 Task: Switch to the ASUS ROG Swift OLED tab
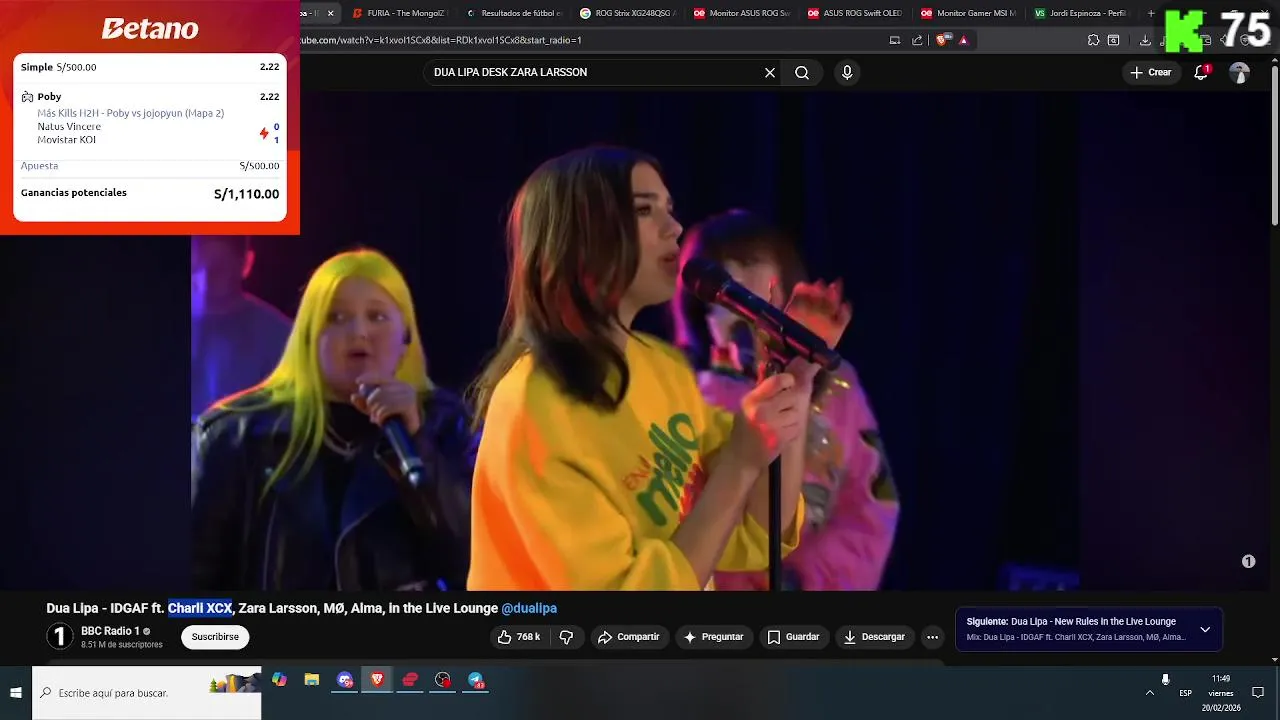tap(855, 13)
